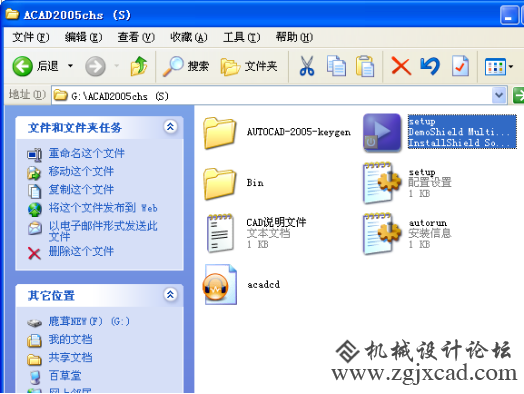Open the 查看(V) menu
Viewport: 524px width, 394px height.
[x=136, y=37]
